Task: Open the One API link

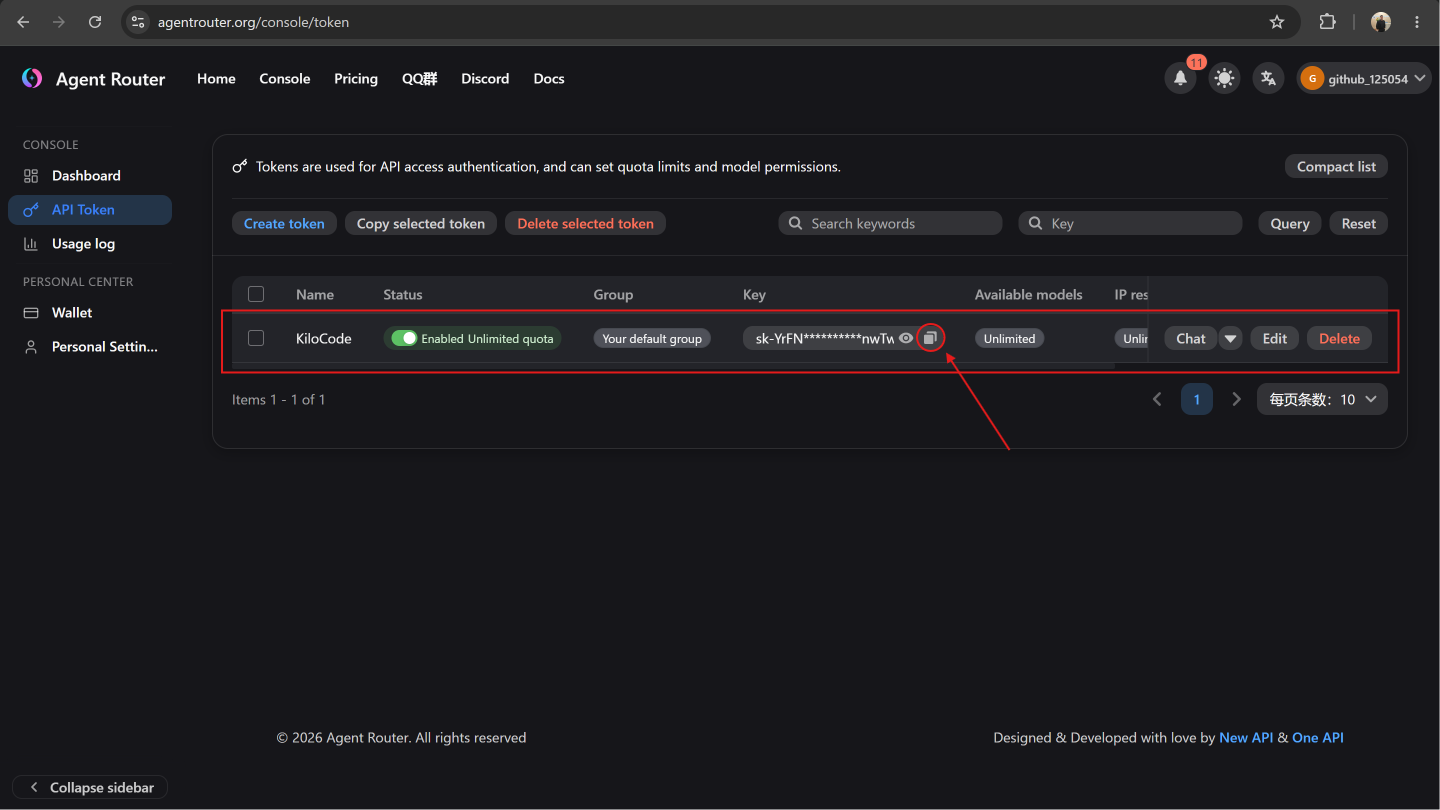Action: (x=1318, y=738)
